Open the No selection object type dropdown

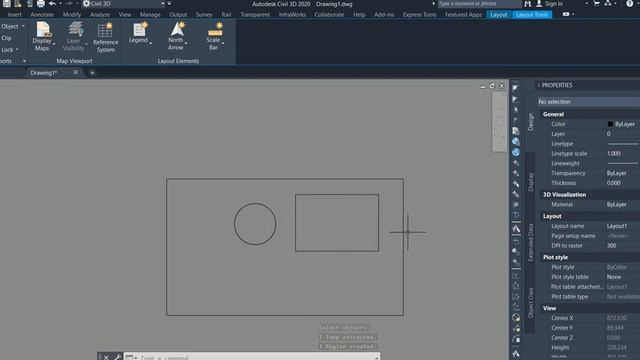point(589,102)
